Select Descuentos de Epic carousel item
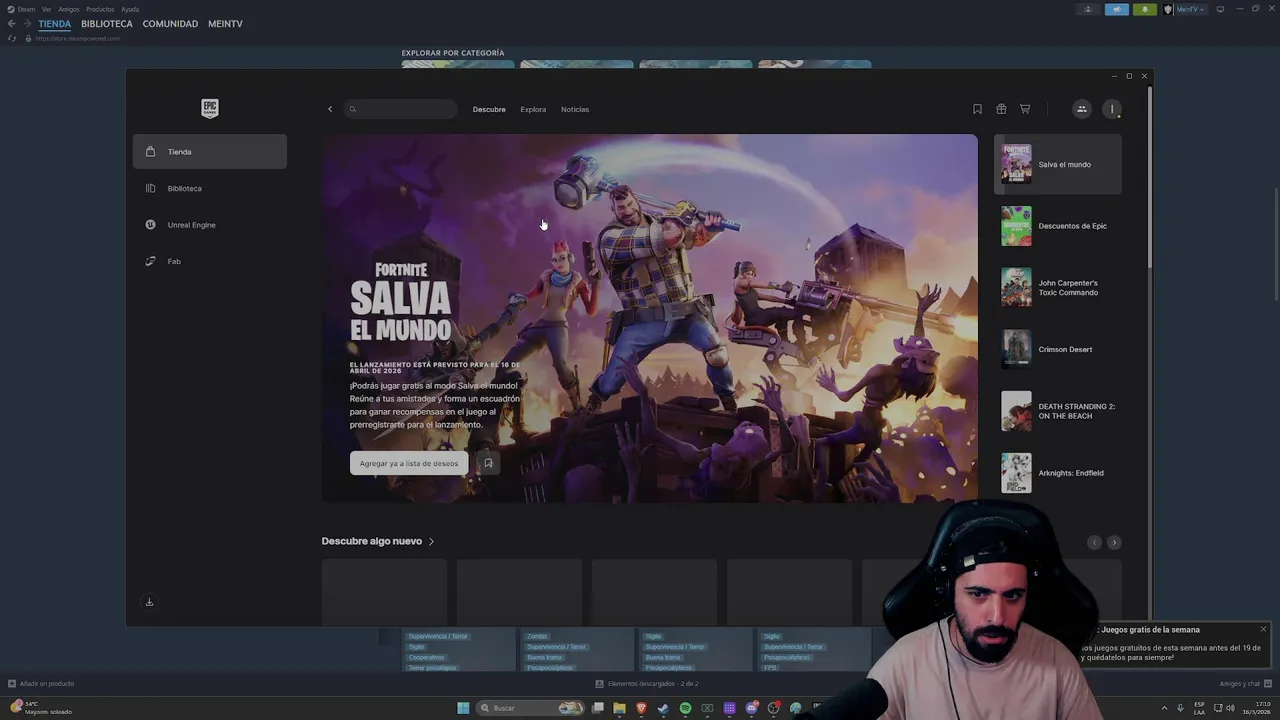Image resolution: width=1280 pixels, height=720 pixels. (1058, 226)
